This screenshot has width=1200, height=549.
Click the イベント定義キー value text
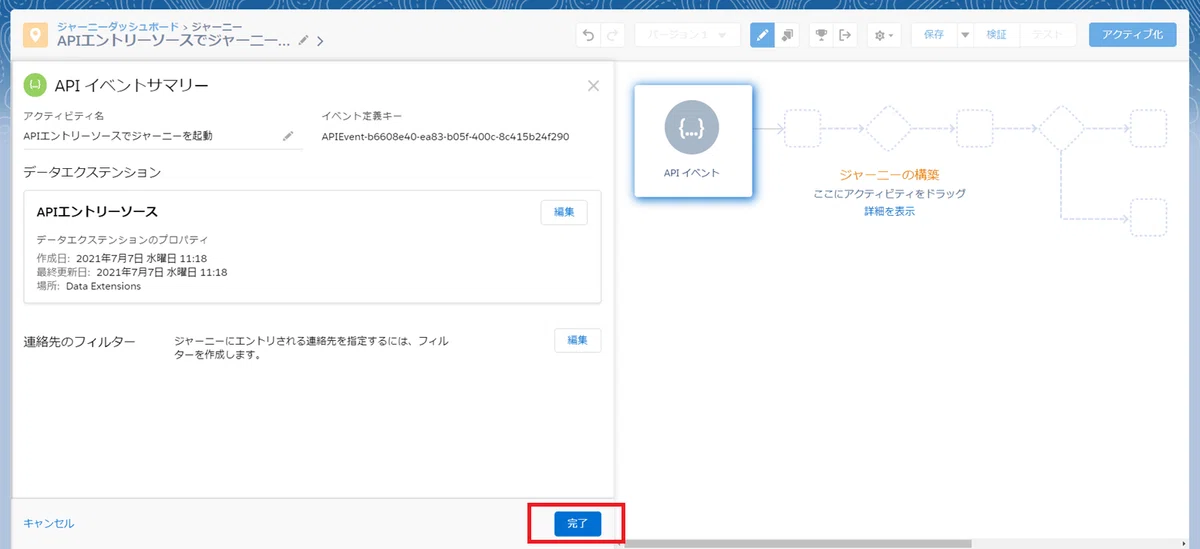(x=446, y=137)
